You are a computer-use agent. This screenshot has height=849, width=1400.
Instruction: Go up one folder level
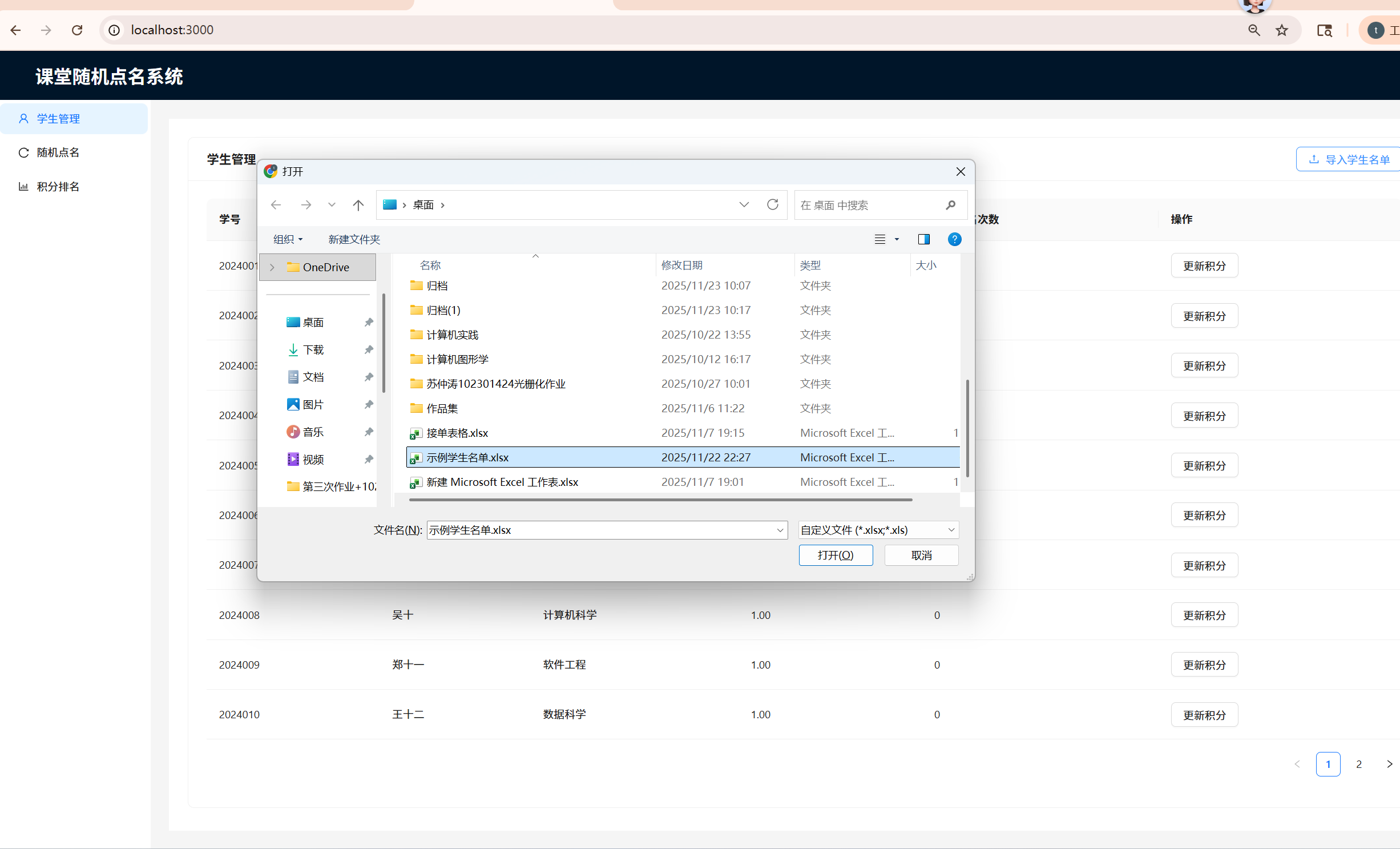coord(358,205)
